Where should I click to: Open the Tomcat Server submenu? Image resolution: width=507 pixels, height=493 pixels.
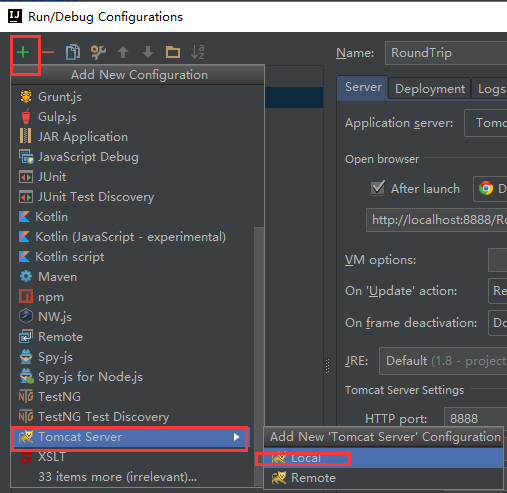click(130, 437)
